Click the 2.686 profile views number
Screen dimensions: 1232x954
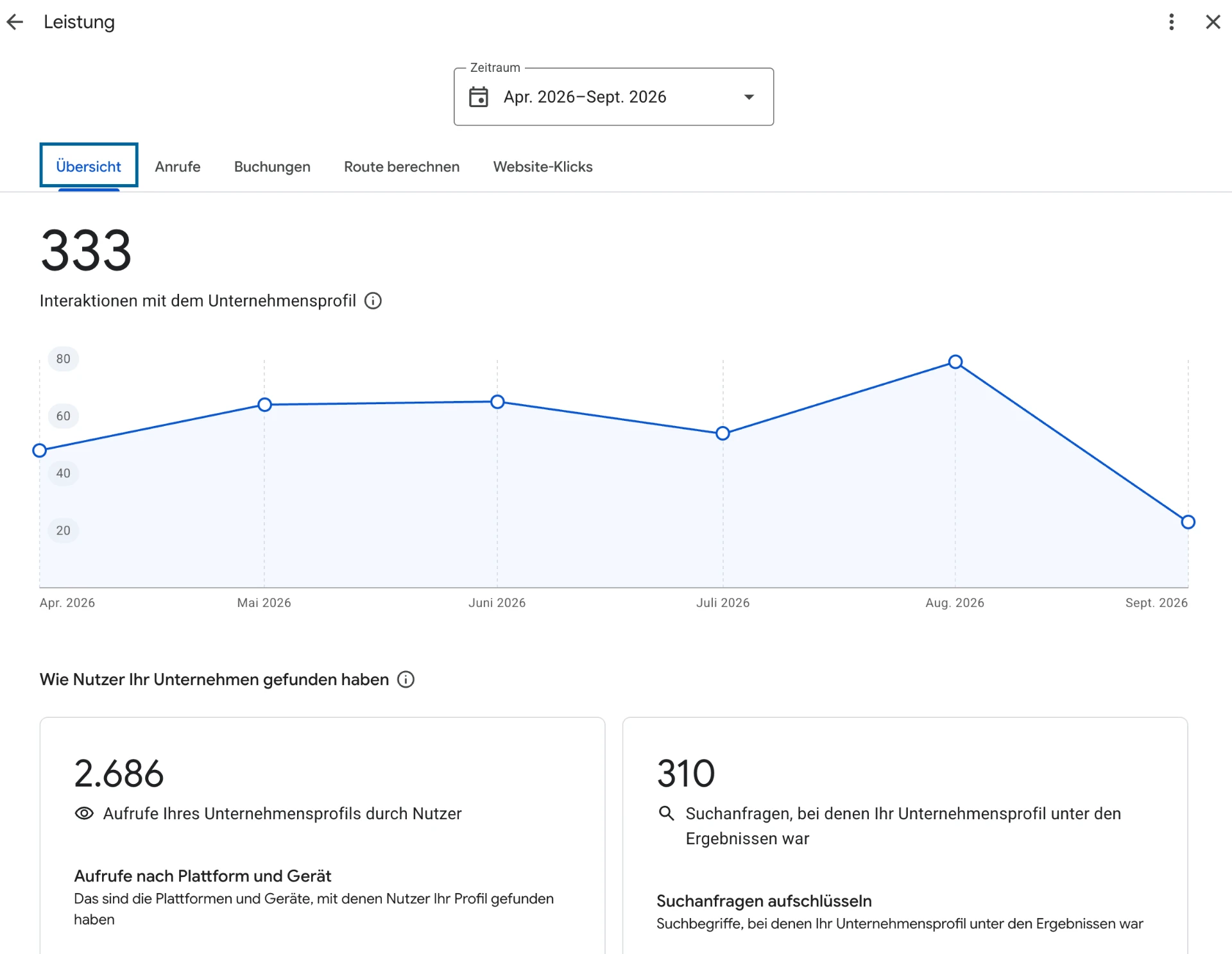(119, 774)
